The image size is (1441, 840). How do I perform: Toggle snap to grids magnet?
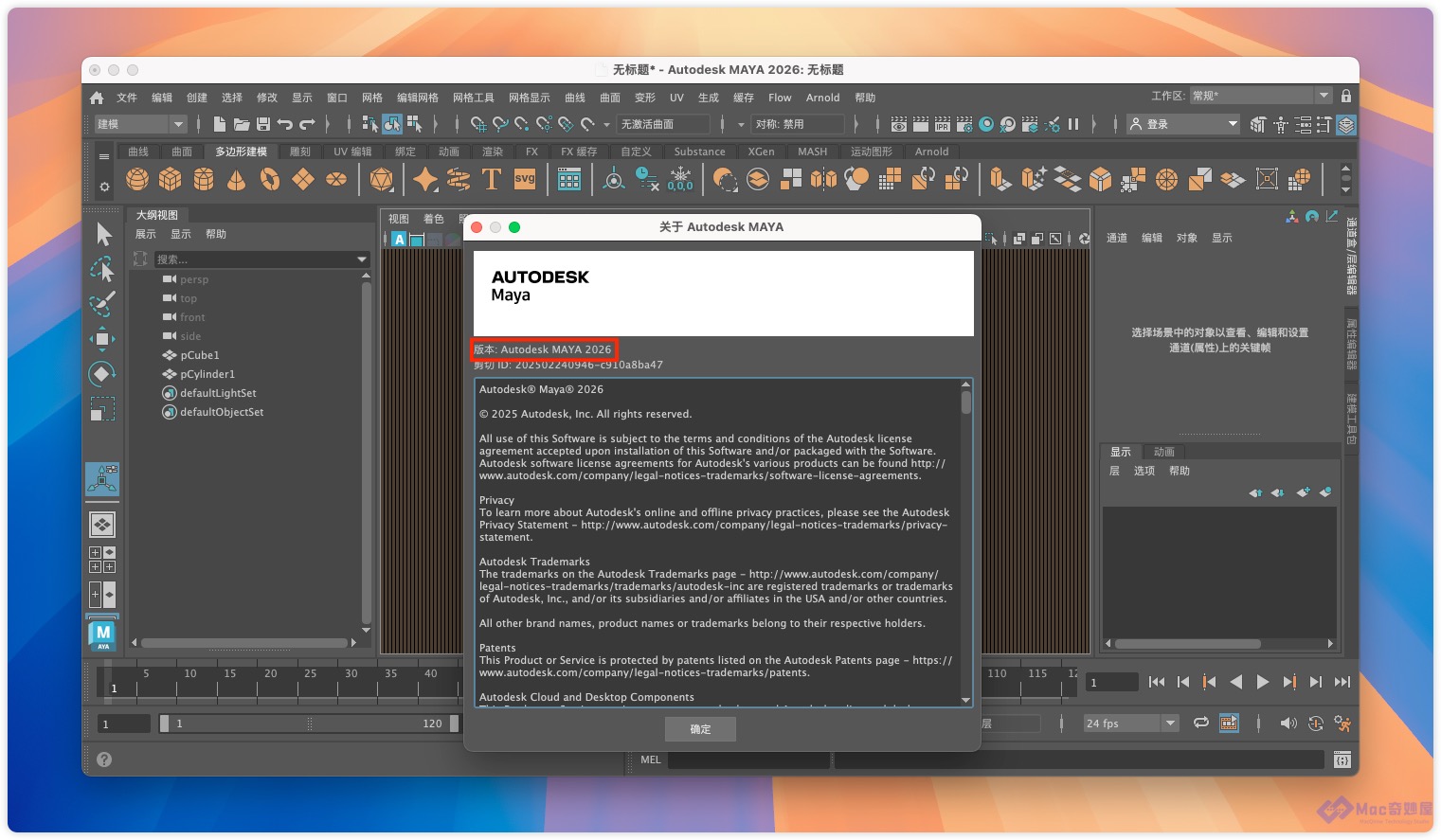[x=478, y=124]
